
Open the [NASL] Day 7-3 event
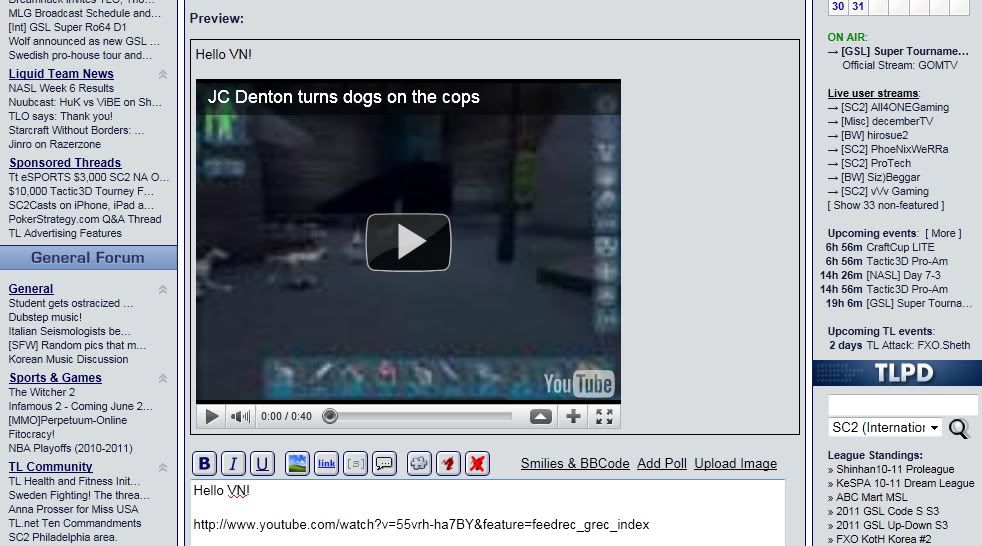[903, 275]
